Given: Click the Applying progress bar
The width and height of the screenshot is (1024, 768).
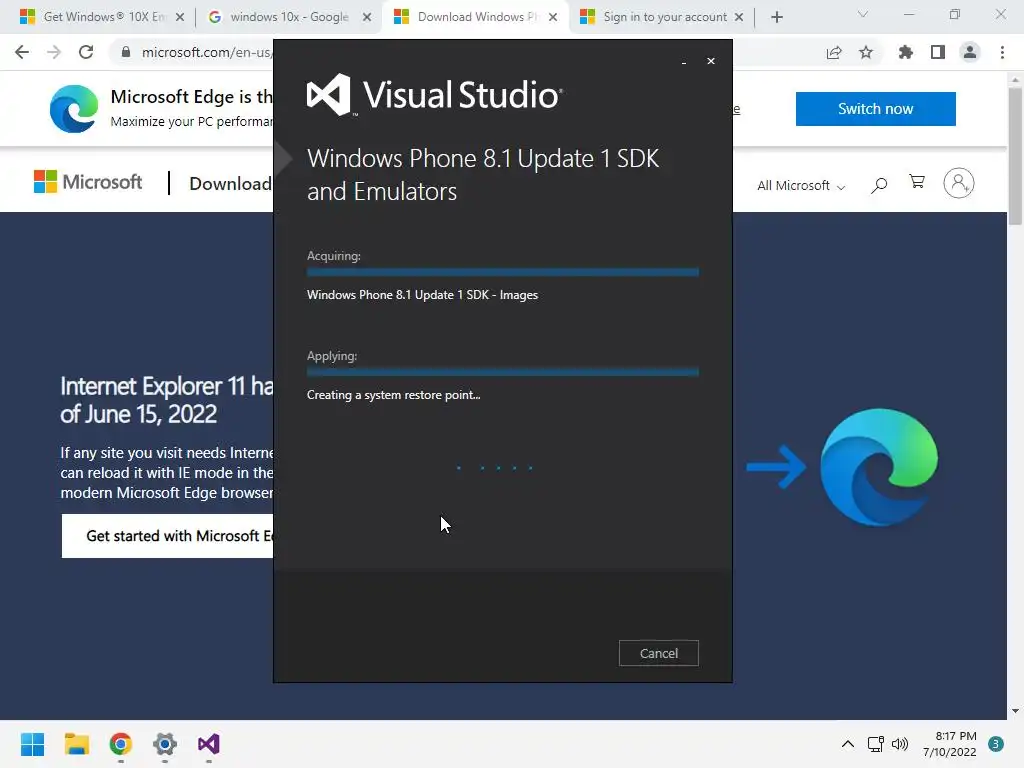Looking at the screenshot, I should point(503,372).
